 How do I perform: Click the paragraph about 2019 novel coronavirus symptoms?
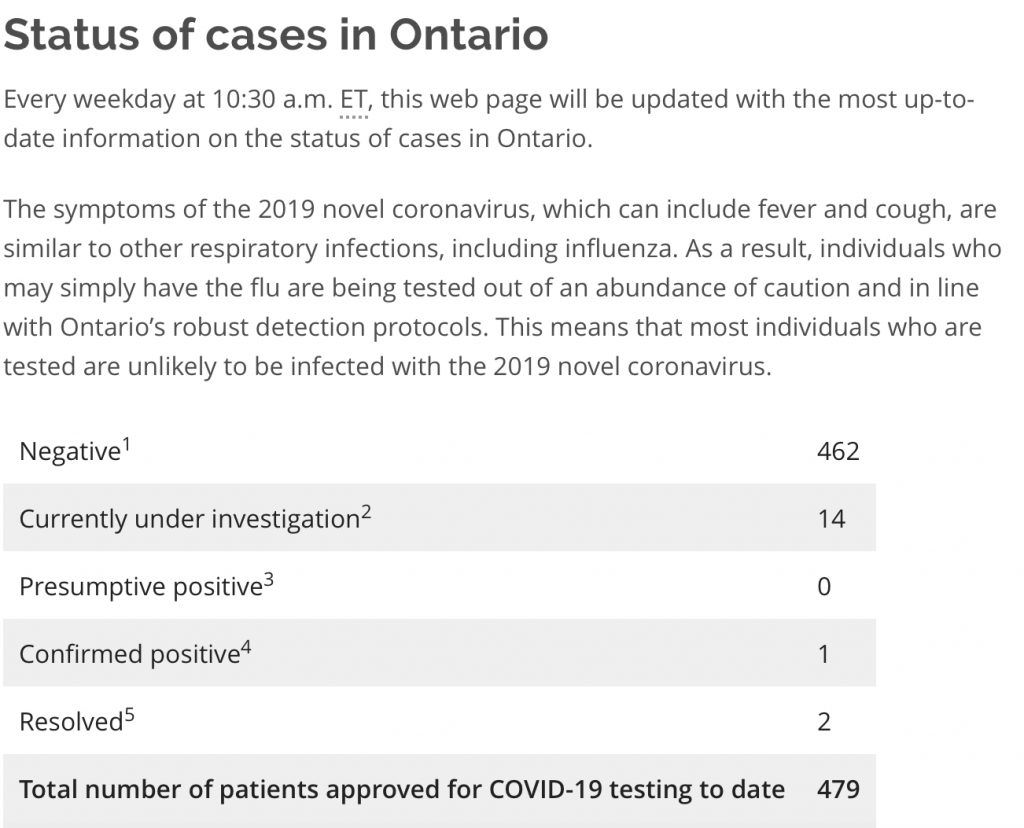[502, 288]
